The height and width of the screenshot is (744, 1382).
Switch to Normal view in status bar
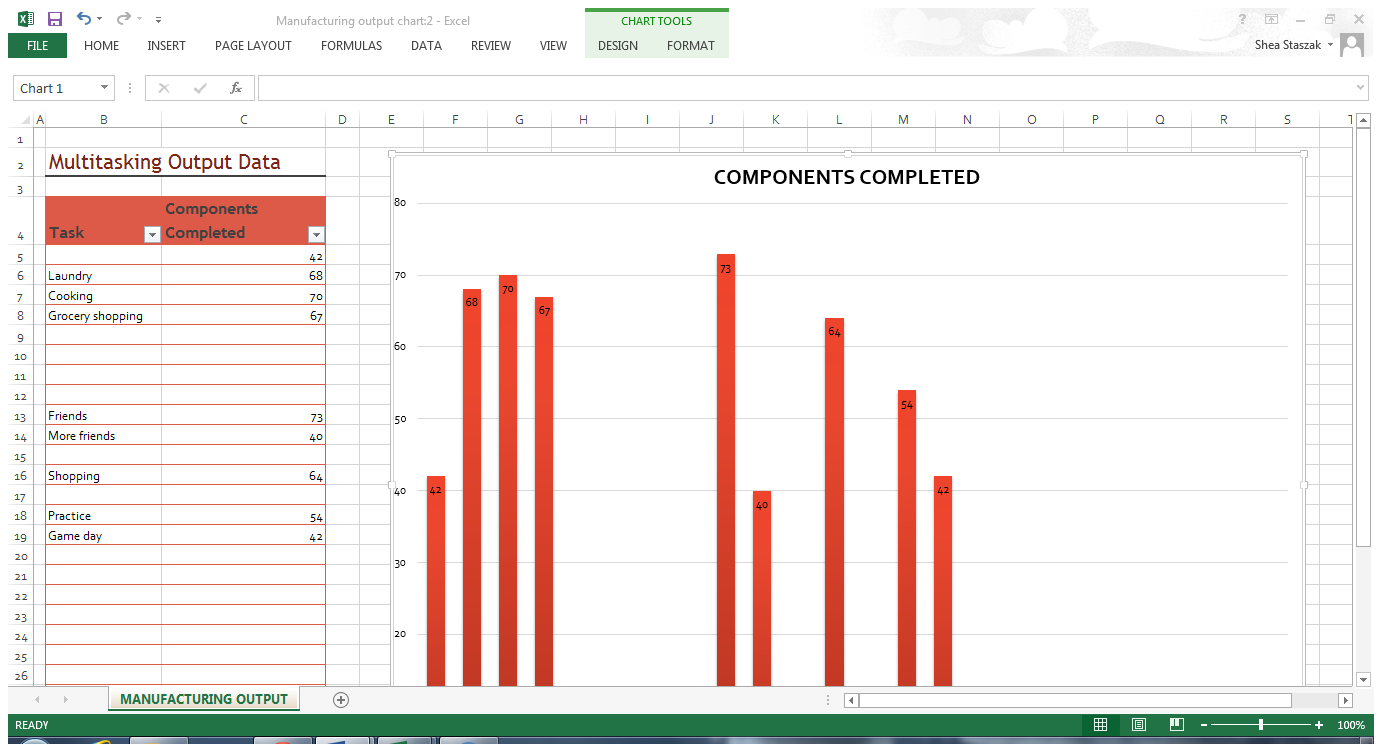[1100, 725]
